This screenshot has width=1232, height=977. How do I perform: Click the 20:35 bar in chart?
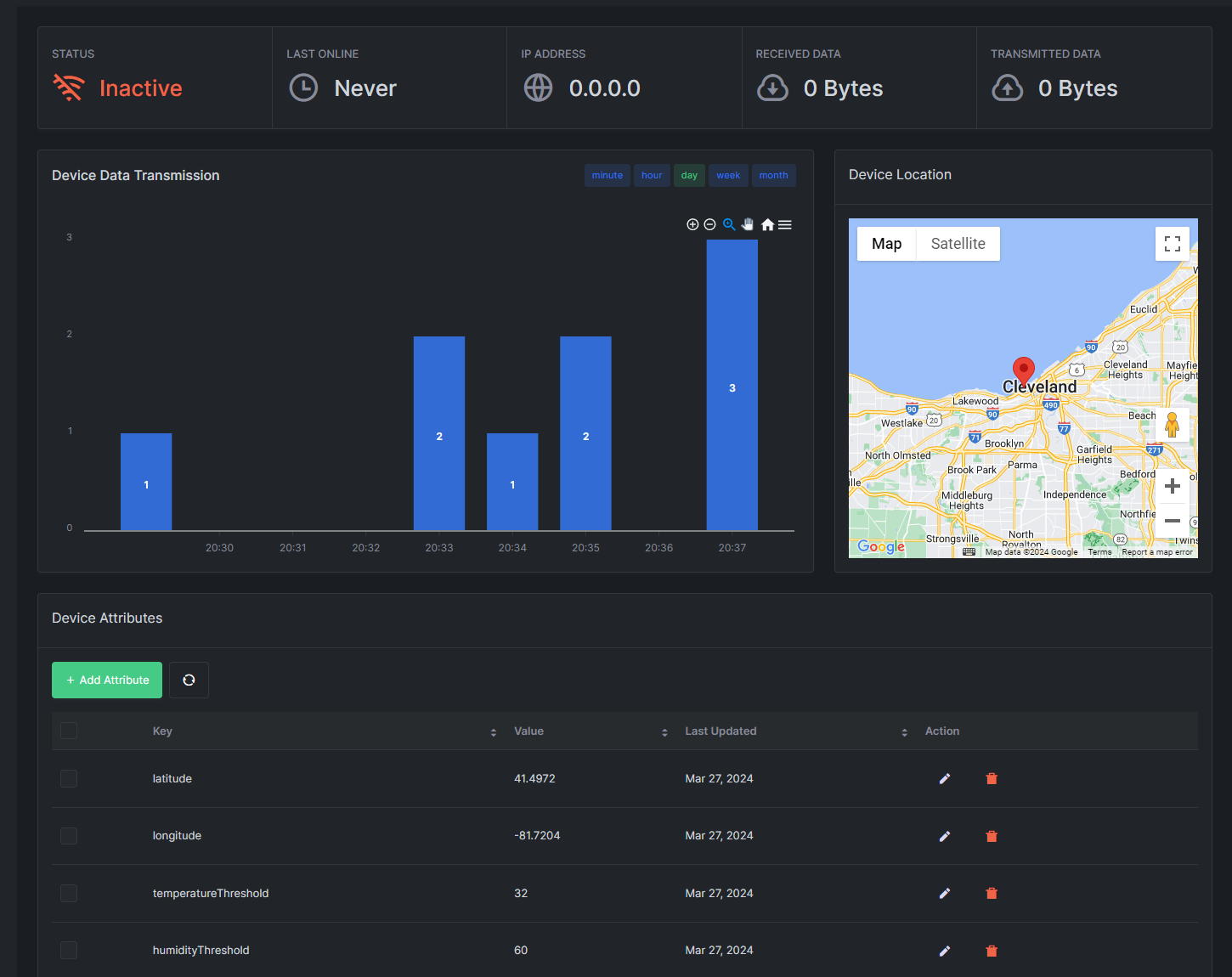585,433
